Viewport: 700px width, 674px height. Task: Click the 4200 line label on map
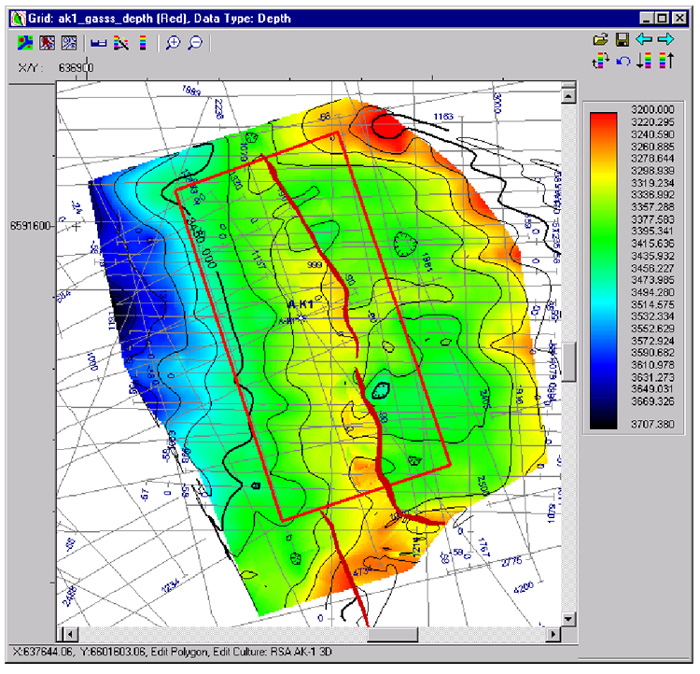(x=523, y=587)
